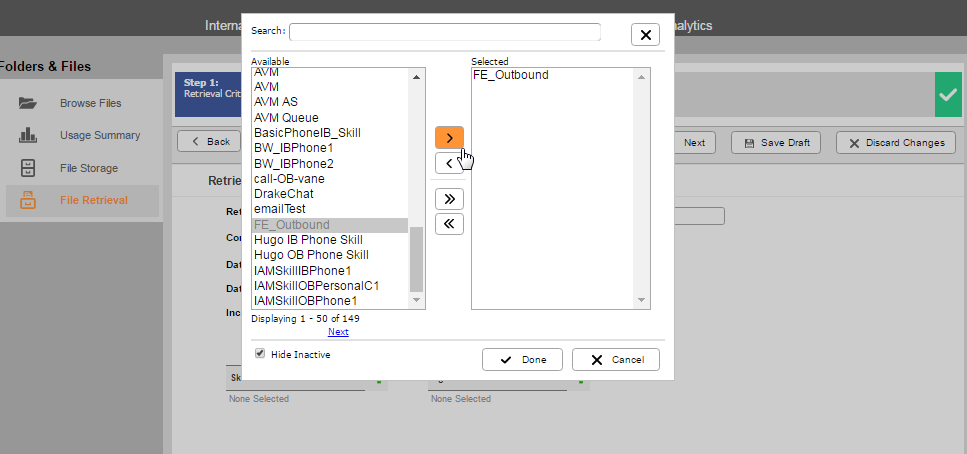Screen dimensions: 967x454
Task: Open Browse Files in sidebar
Action: coord(90,103)
